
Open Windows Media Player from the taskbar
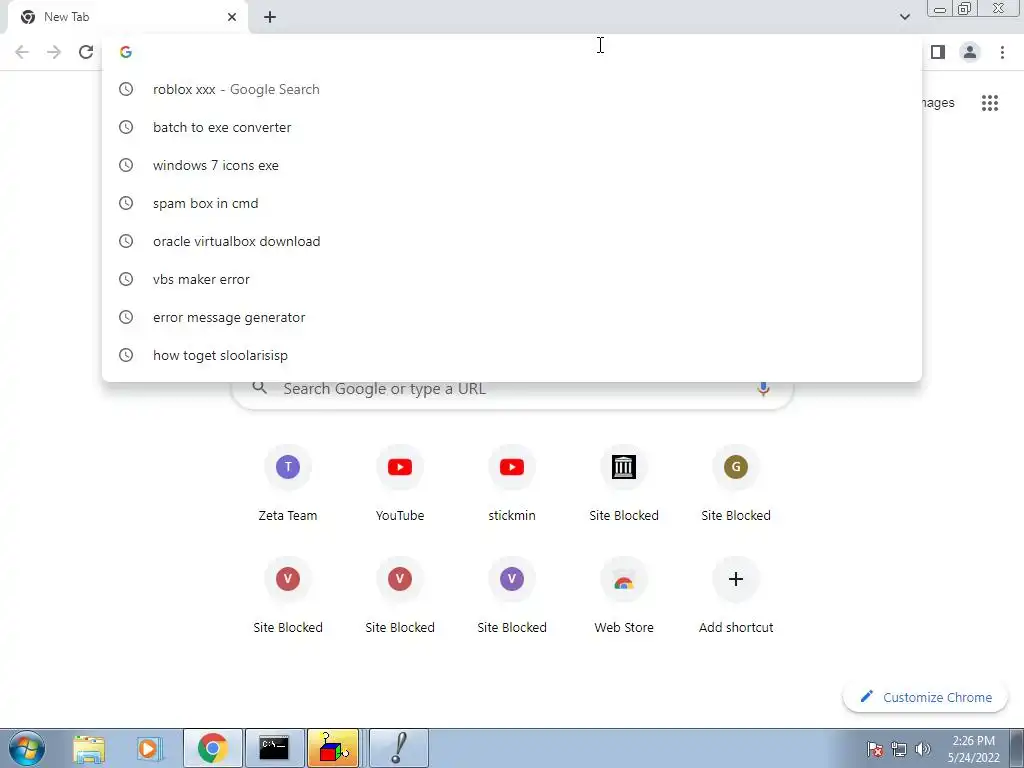pyautogui.click(x=149, y=748)
